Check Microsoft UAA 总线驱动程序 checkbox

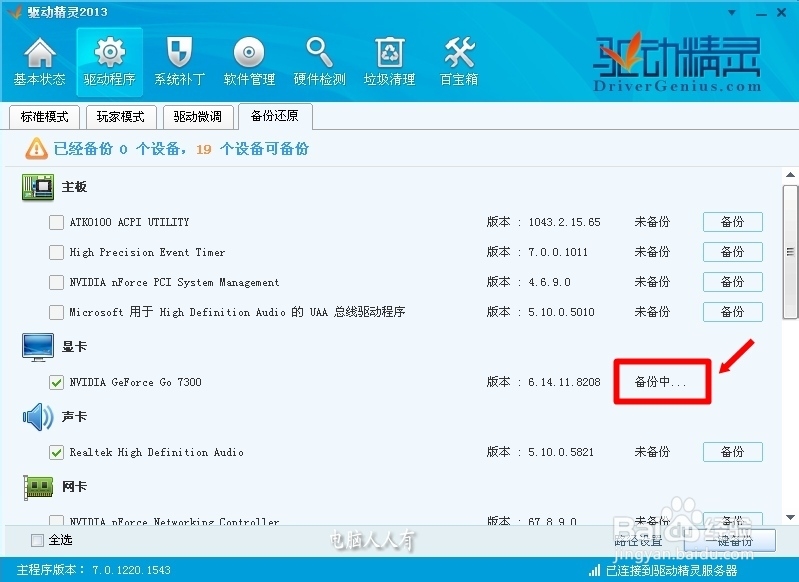click(x=56, y=312)
